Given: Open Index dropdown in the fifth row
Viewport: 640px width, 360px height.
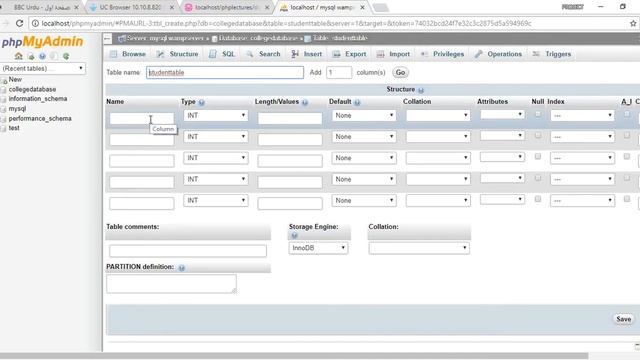Looking at the screenshot, I should (582, 200).
